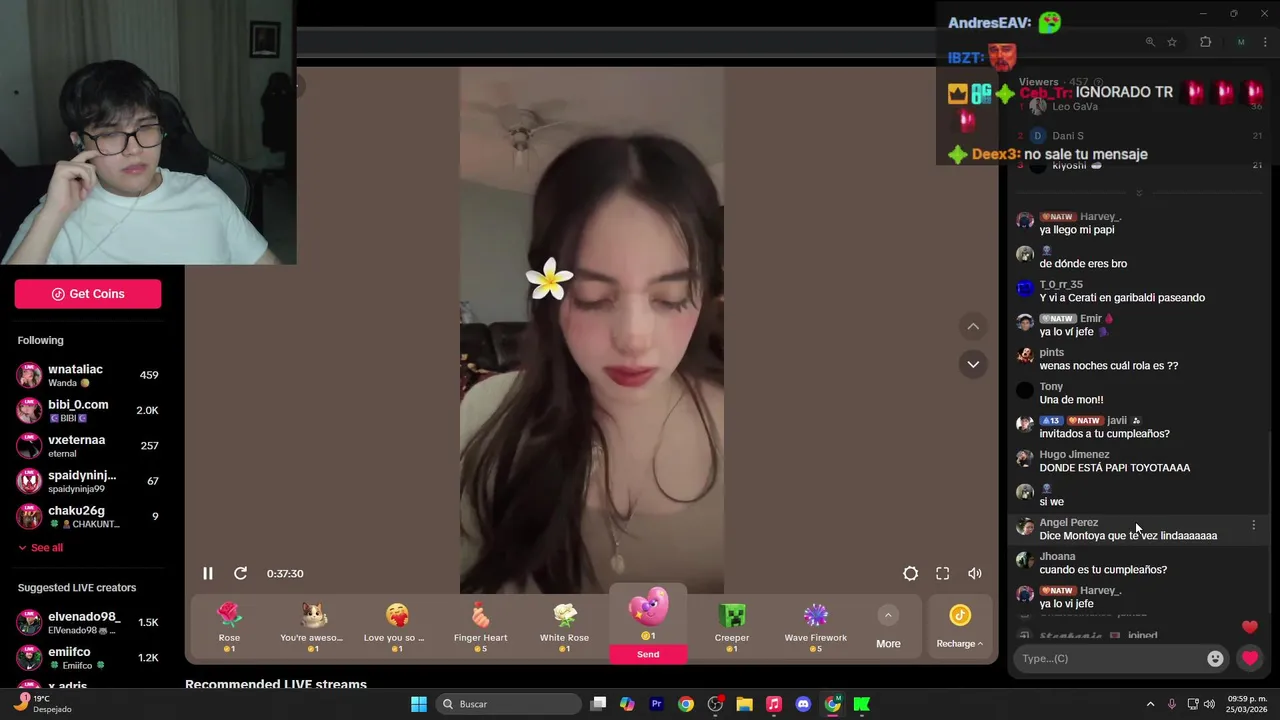Image resolution: width=1280 pixels, height=720 pixels.
Task: Go to the previous LIVE with up chevron
Action: coord(973,326)
